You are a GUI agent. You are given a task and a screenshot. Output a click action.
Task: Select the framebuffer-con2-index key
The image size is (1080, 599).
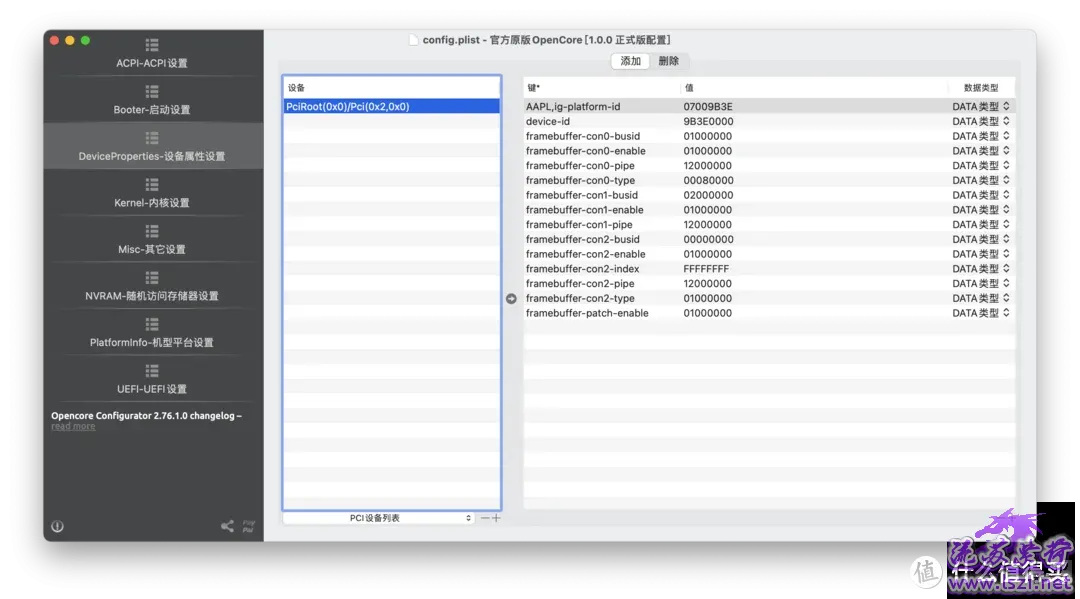pos(583,269)
